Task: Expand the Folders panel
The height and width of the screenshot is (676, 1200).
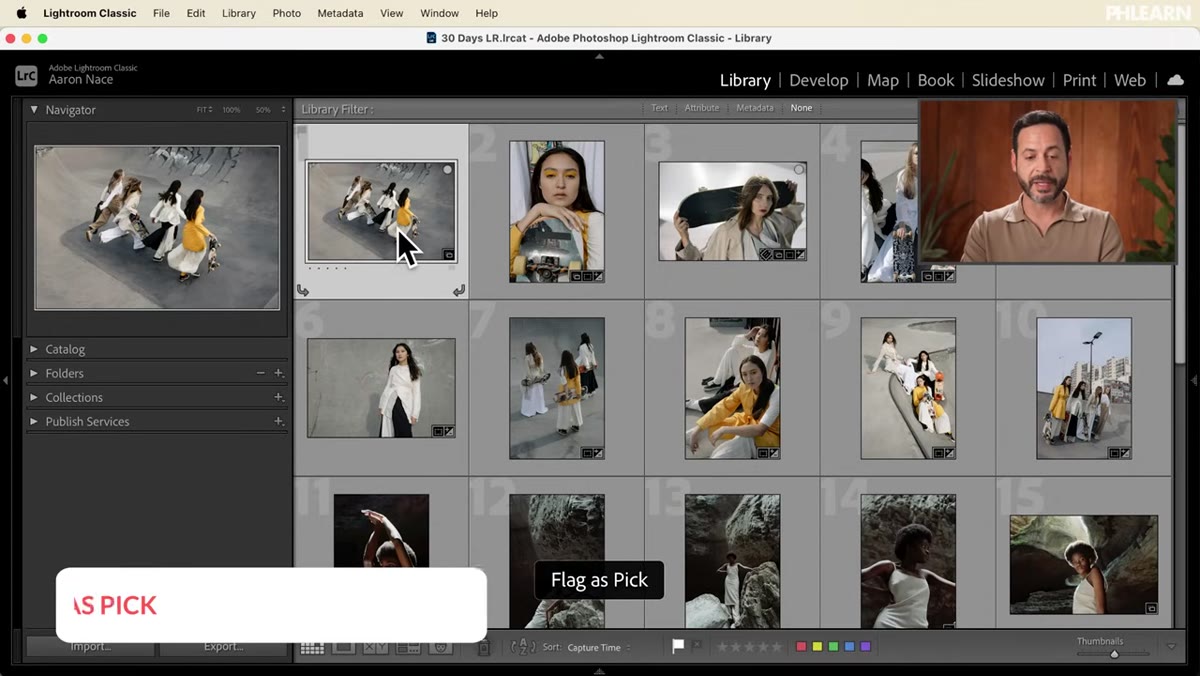Action: (34, 373)
